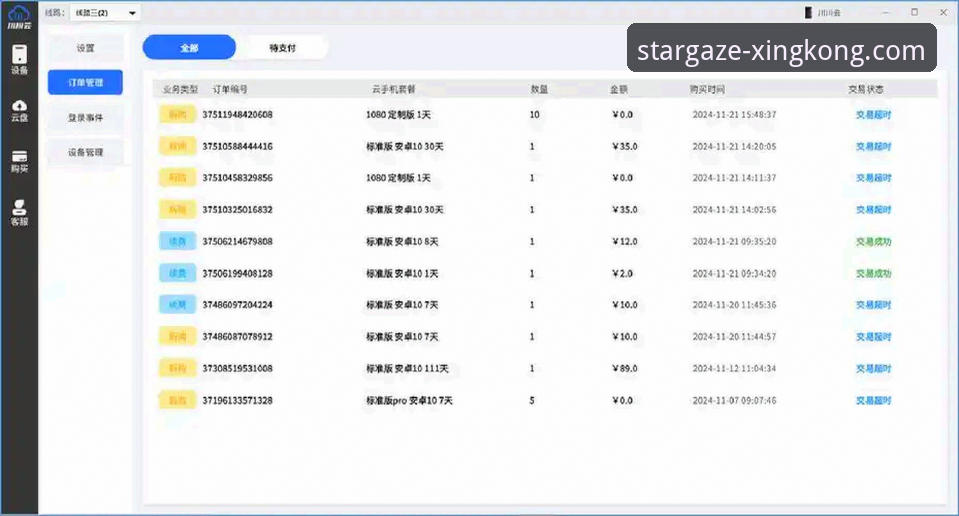Select order number 37510458329856
The image size is (959, 516).
[237, 178]
